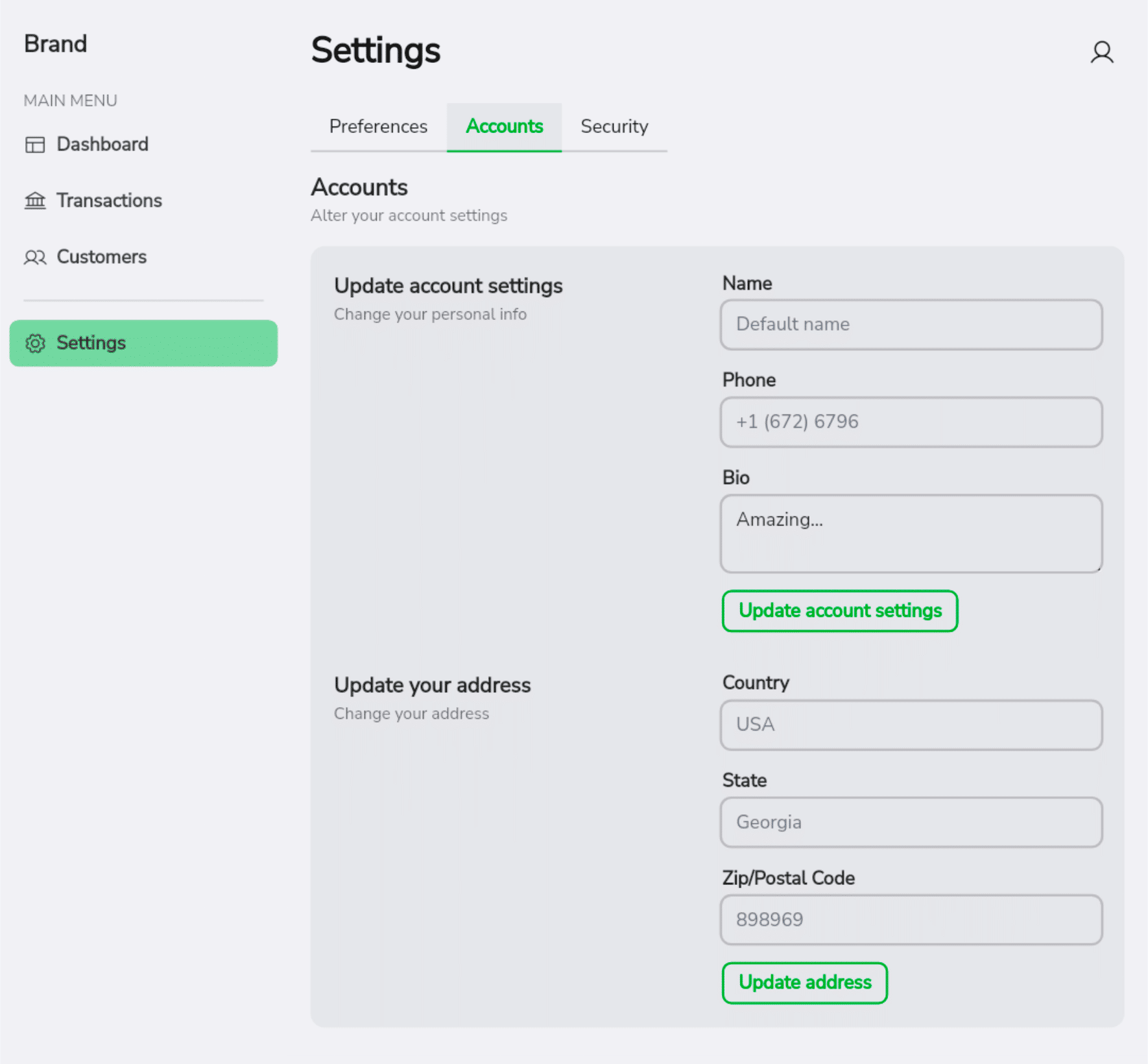
Task: Open the Customers page
Action: (x=101, y=257)
